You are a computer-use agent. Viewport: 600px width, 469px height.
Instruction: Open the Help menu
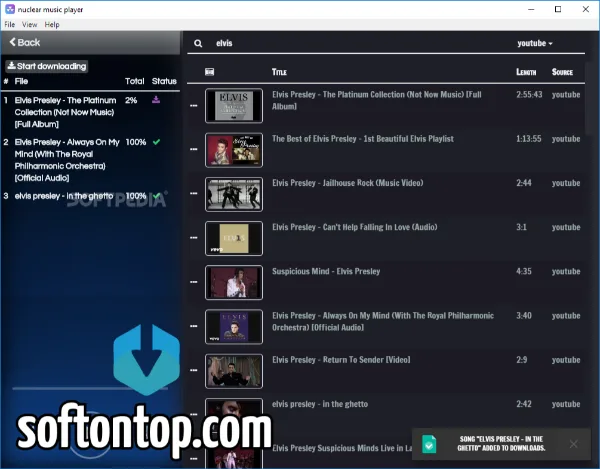coord(52,24)
